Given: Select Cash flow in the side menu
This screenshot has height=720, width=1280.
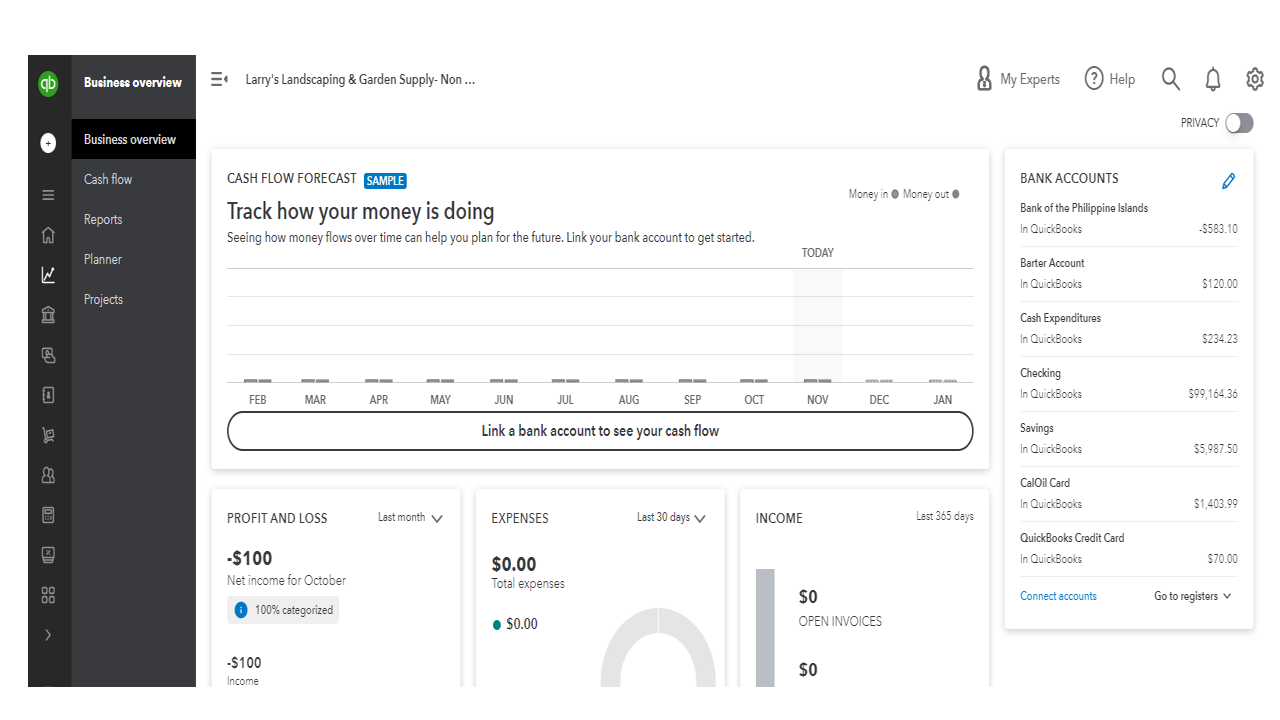Looking at the screenshot, I should point(108,179).
